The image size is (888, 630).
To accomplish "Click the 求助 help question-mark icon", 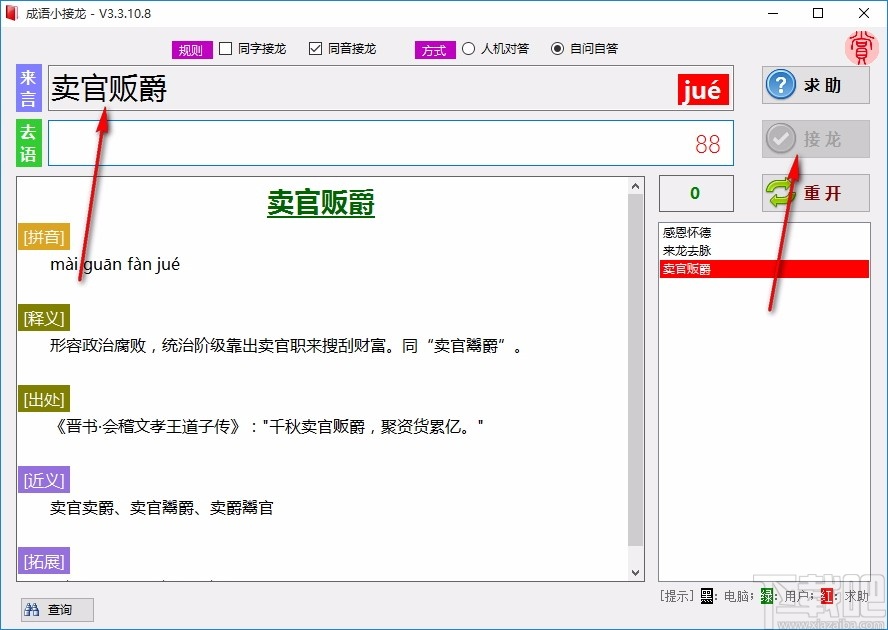I will (x=780, y=85).
